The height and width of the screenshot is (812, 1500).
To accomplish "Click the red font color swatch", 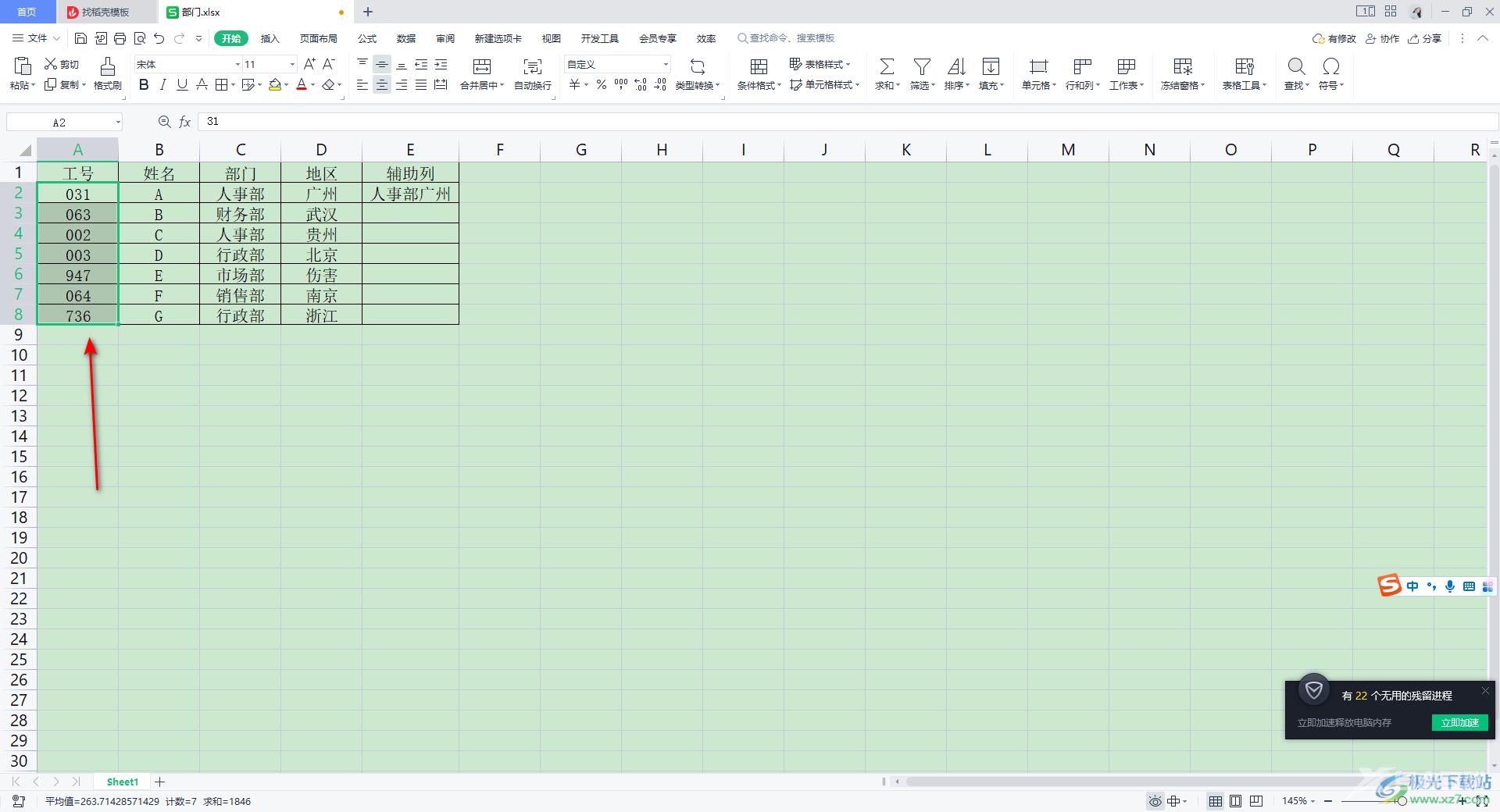I will 302,84.
